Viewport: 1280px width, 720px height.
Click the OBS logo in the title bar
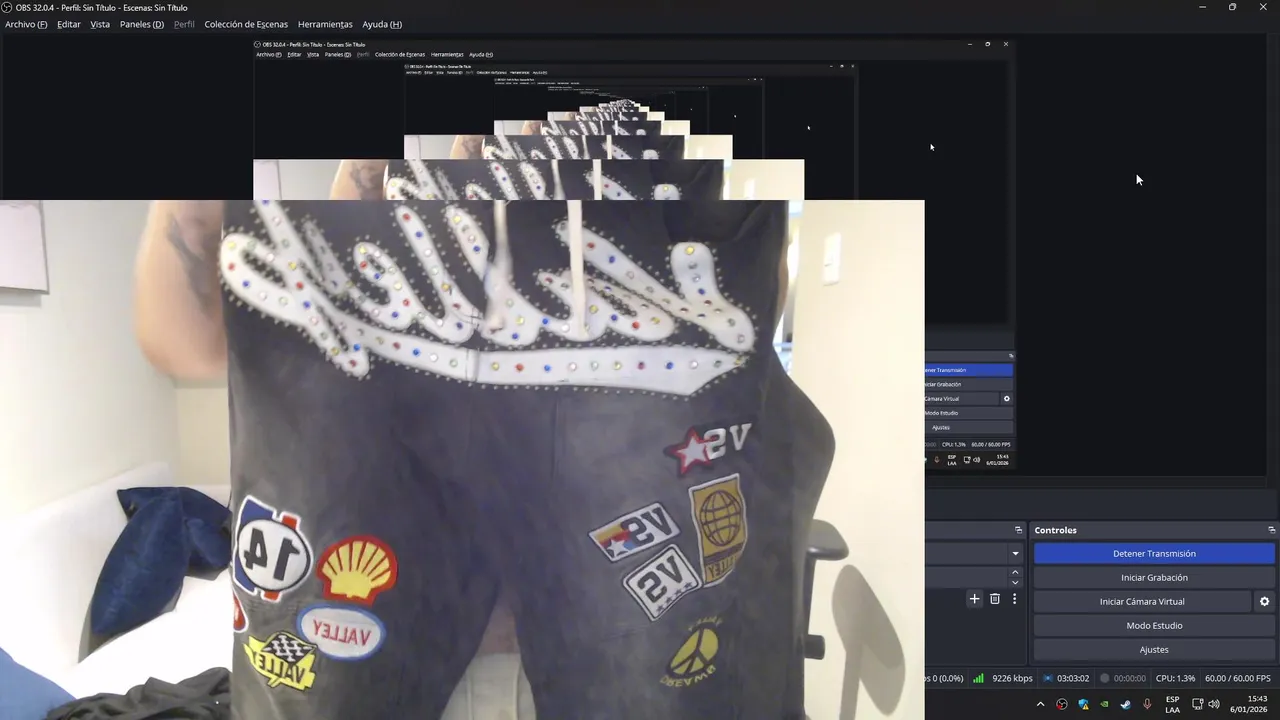click(8, 7)
